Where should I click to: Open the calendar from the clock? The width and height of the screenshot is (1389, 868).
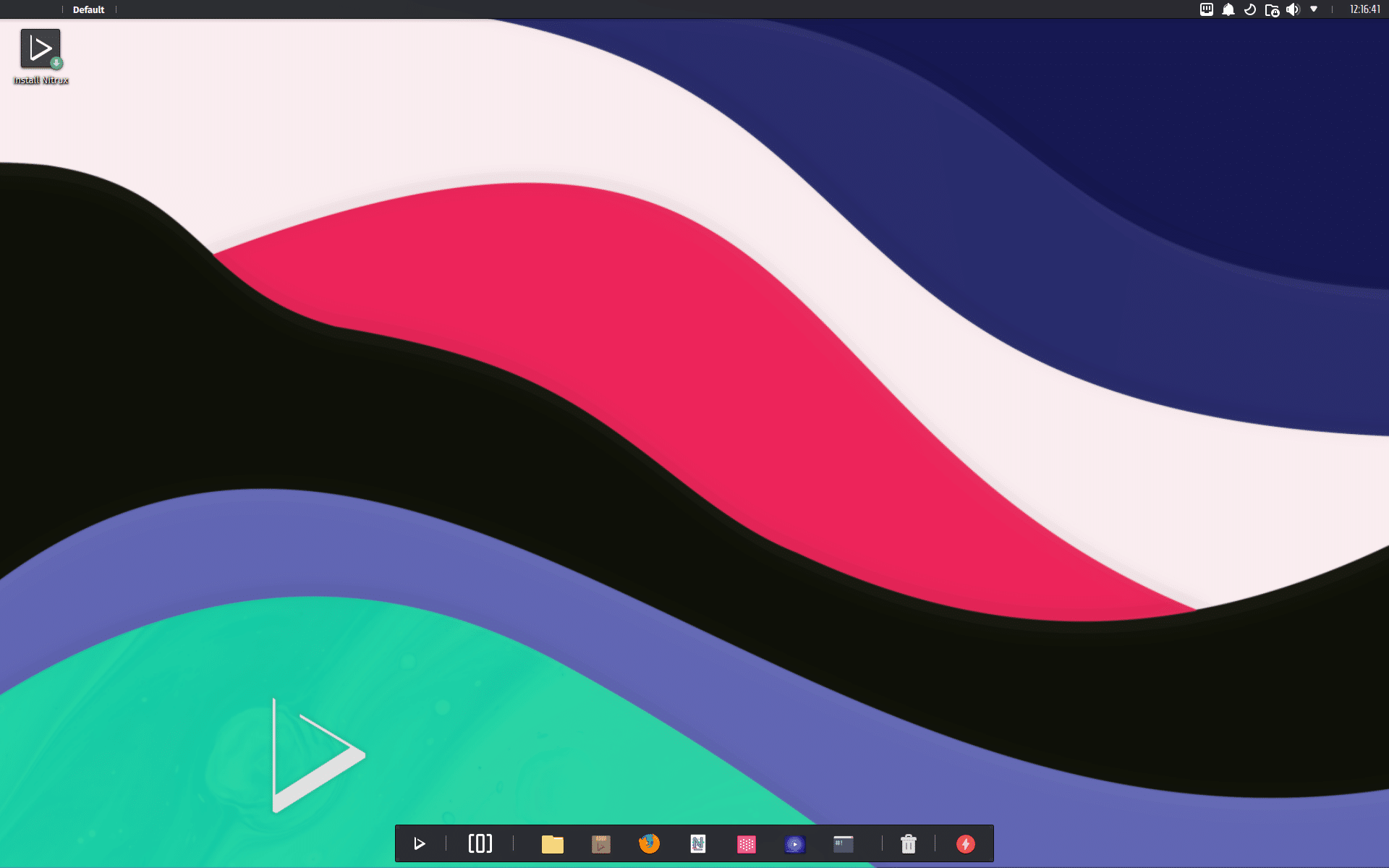click(1364, 9)
